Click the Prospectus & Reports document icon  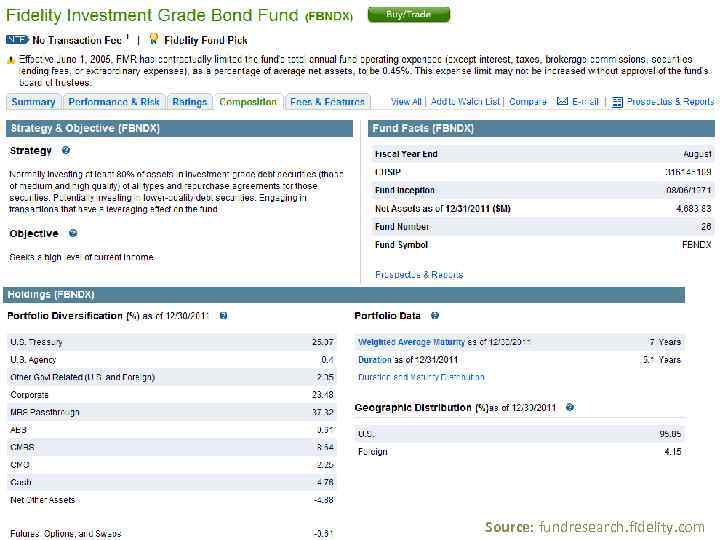[617, 102]
